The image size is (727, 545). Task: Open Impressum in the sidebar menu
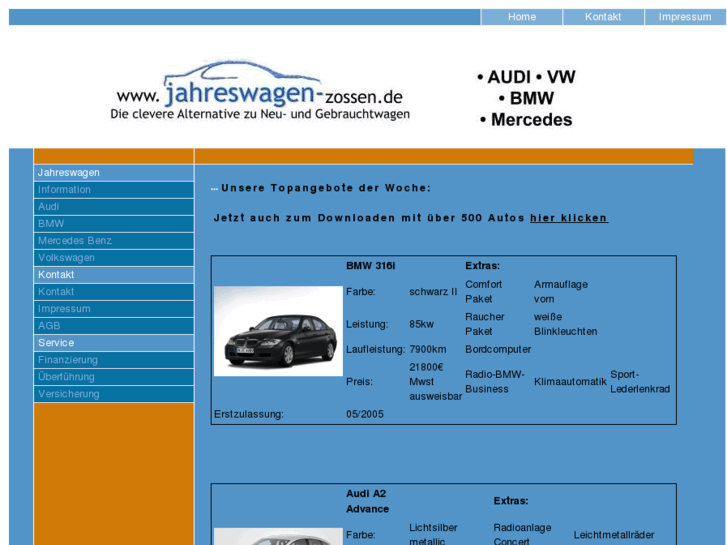[114, 309]
